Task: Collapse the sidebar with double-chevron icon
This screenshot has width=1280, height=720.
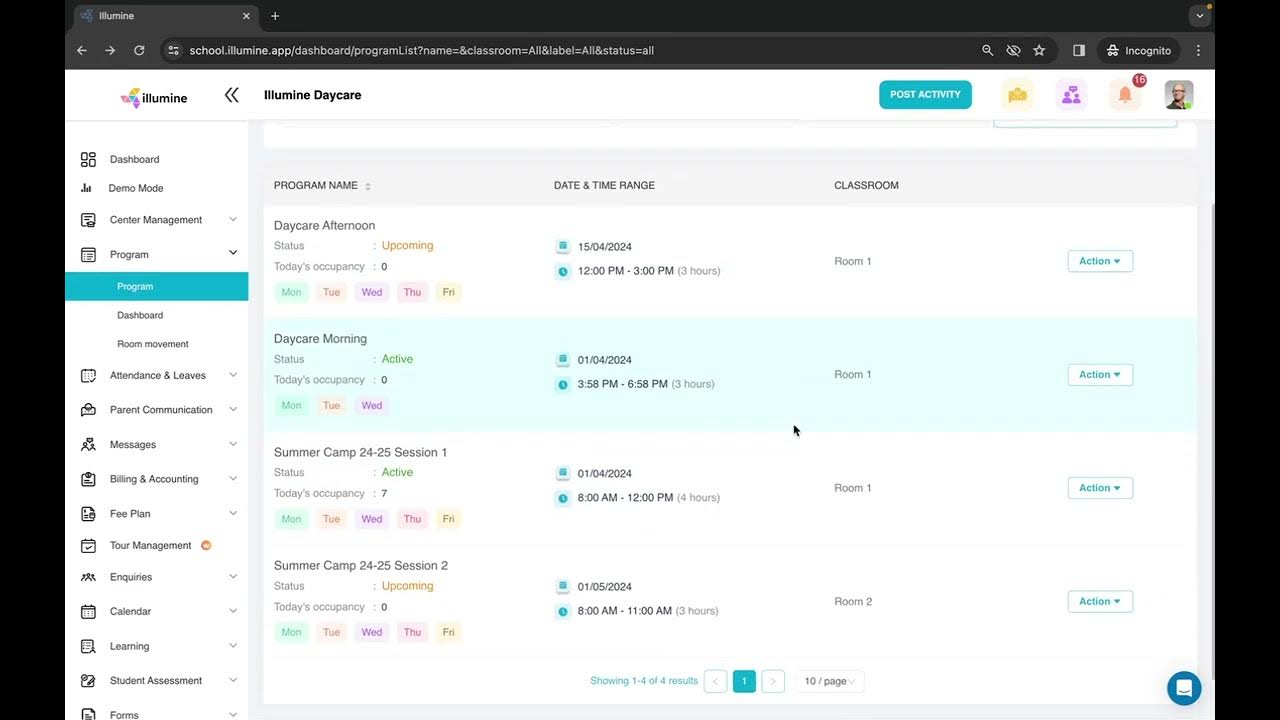Action: [231, 95]
